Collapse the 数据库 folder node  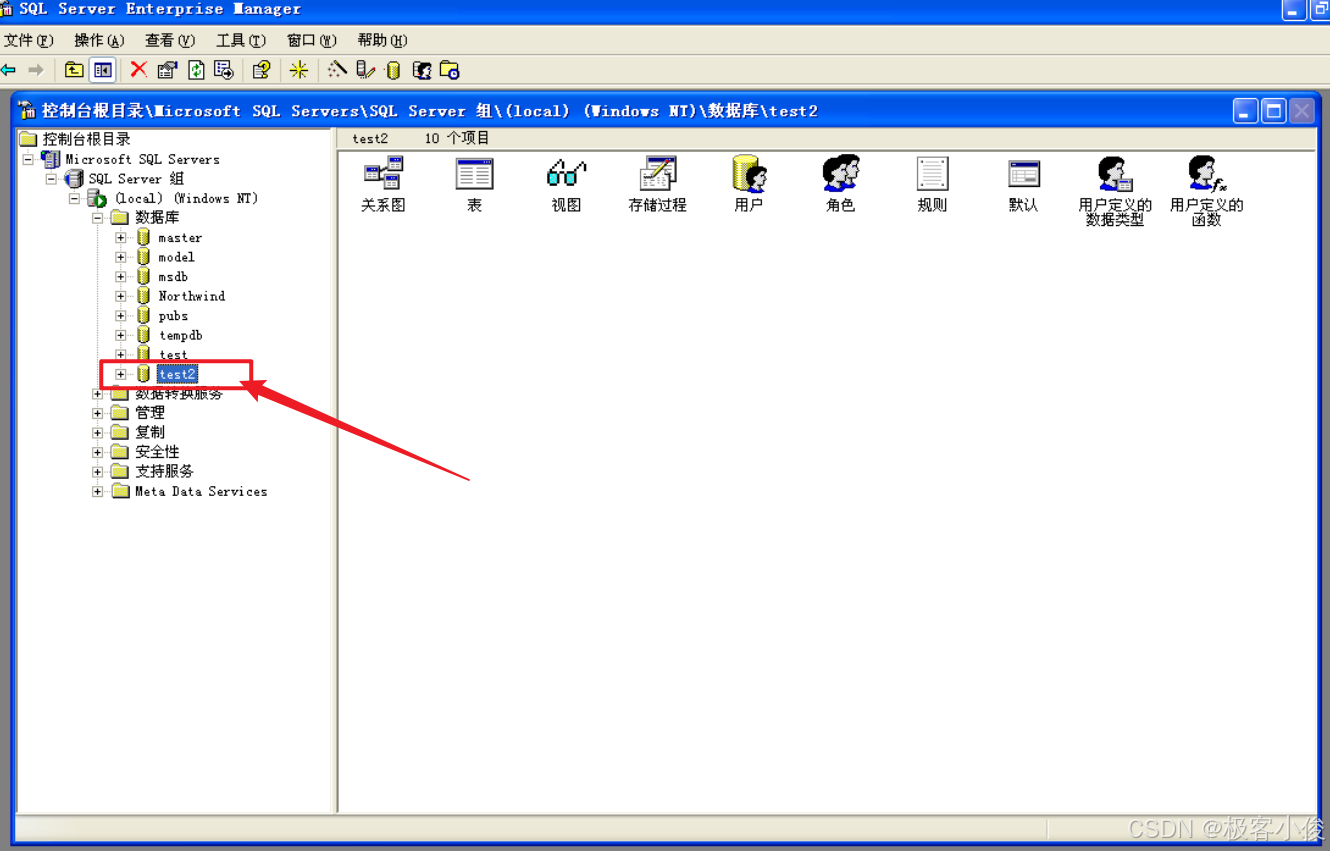point(97,218)
